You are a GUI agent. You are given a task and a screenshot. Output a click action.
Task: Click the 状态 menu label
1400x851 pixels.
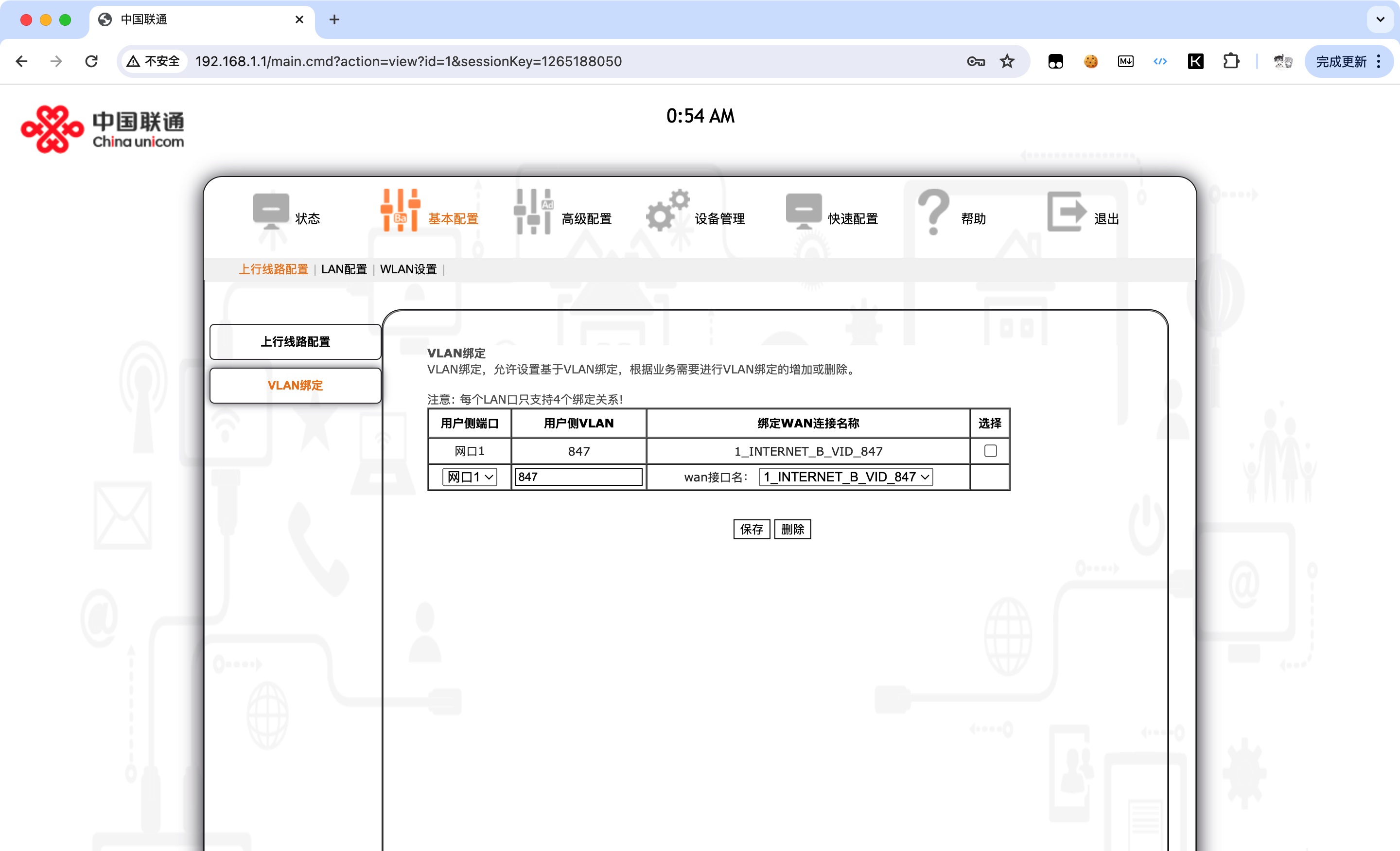308,219
